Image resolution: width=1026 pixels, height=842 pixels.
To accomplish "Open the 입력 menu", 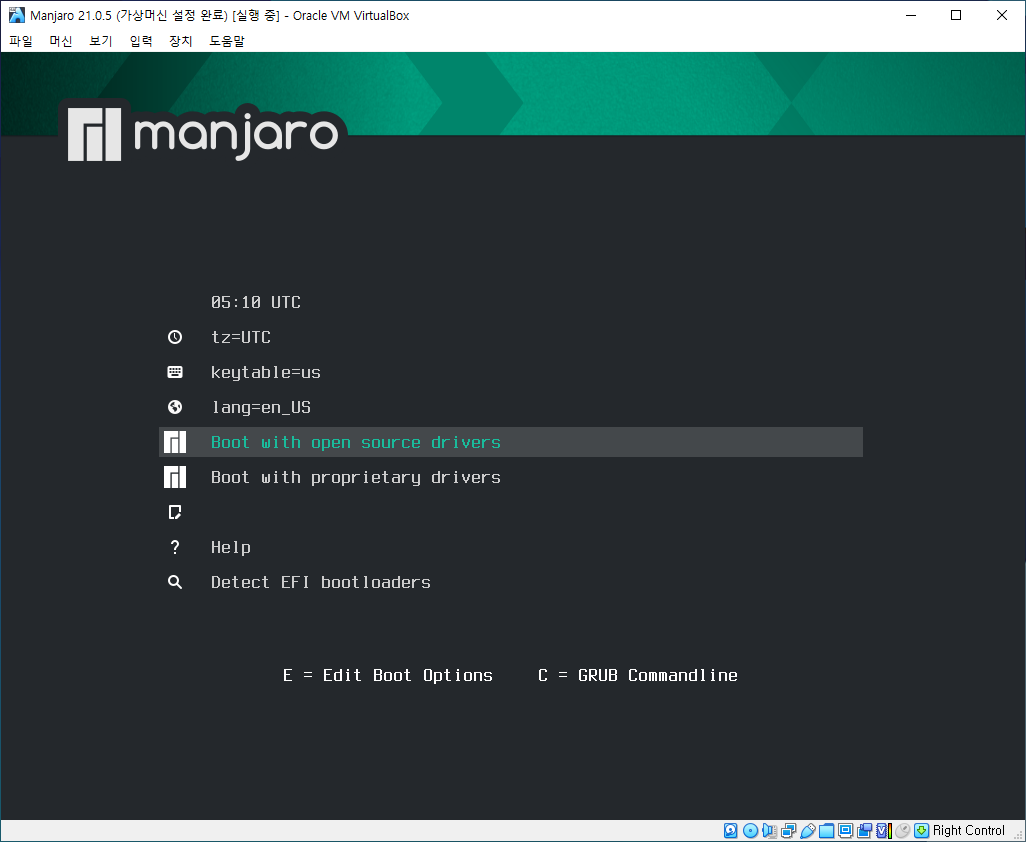I will (x=141, y=41).
